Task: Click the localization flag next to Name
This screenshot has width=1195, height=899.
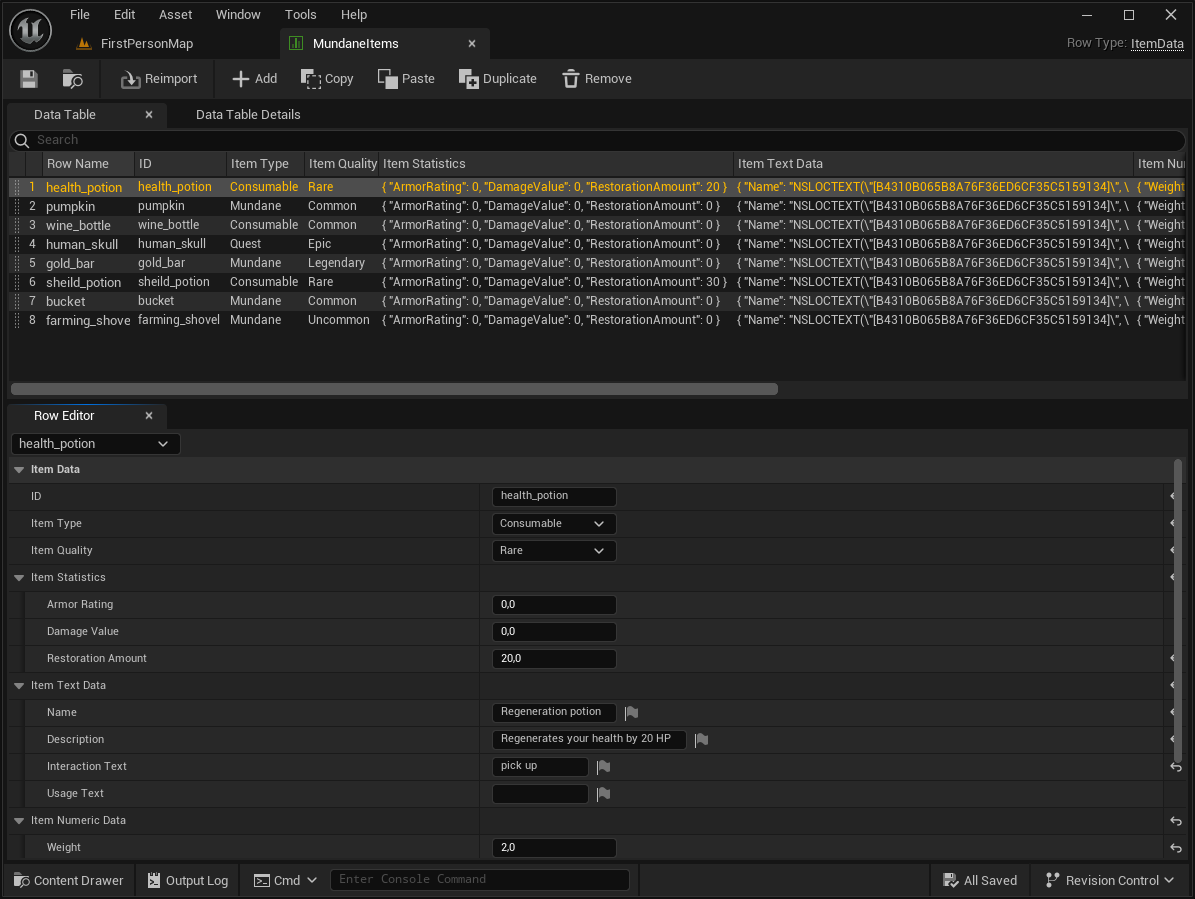Action: [x=631, y=713]
